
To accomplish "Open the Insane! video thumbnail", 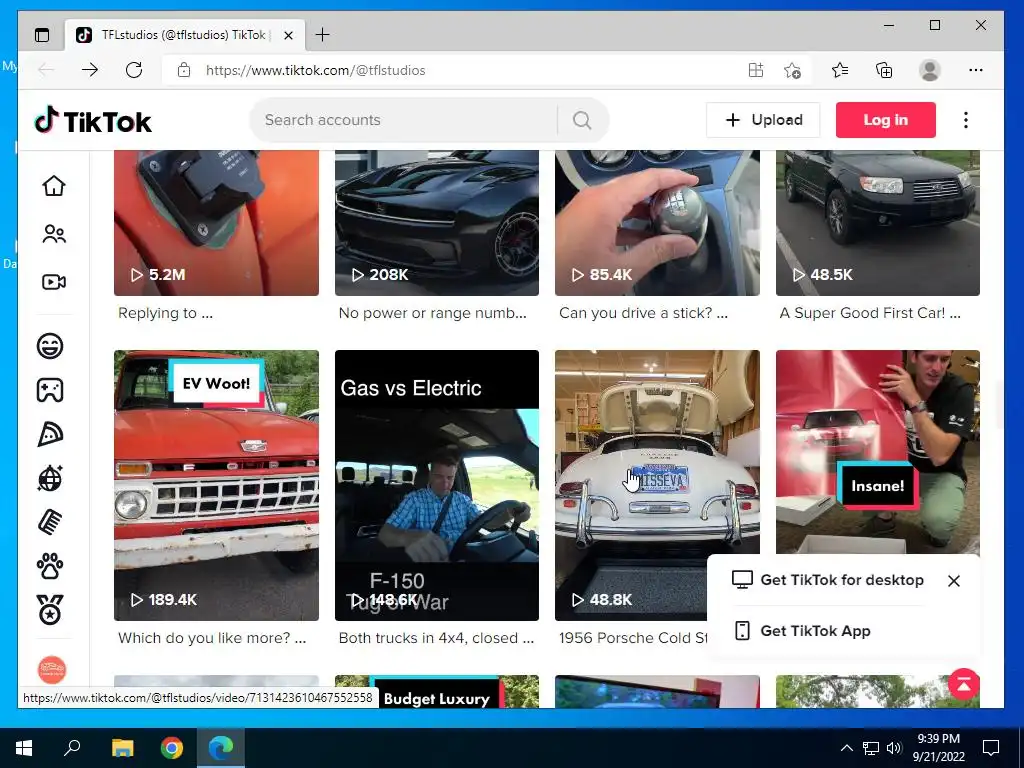I will pos(878,451).
